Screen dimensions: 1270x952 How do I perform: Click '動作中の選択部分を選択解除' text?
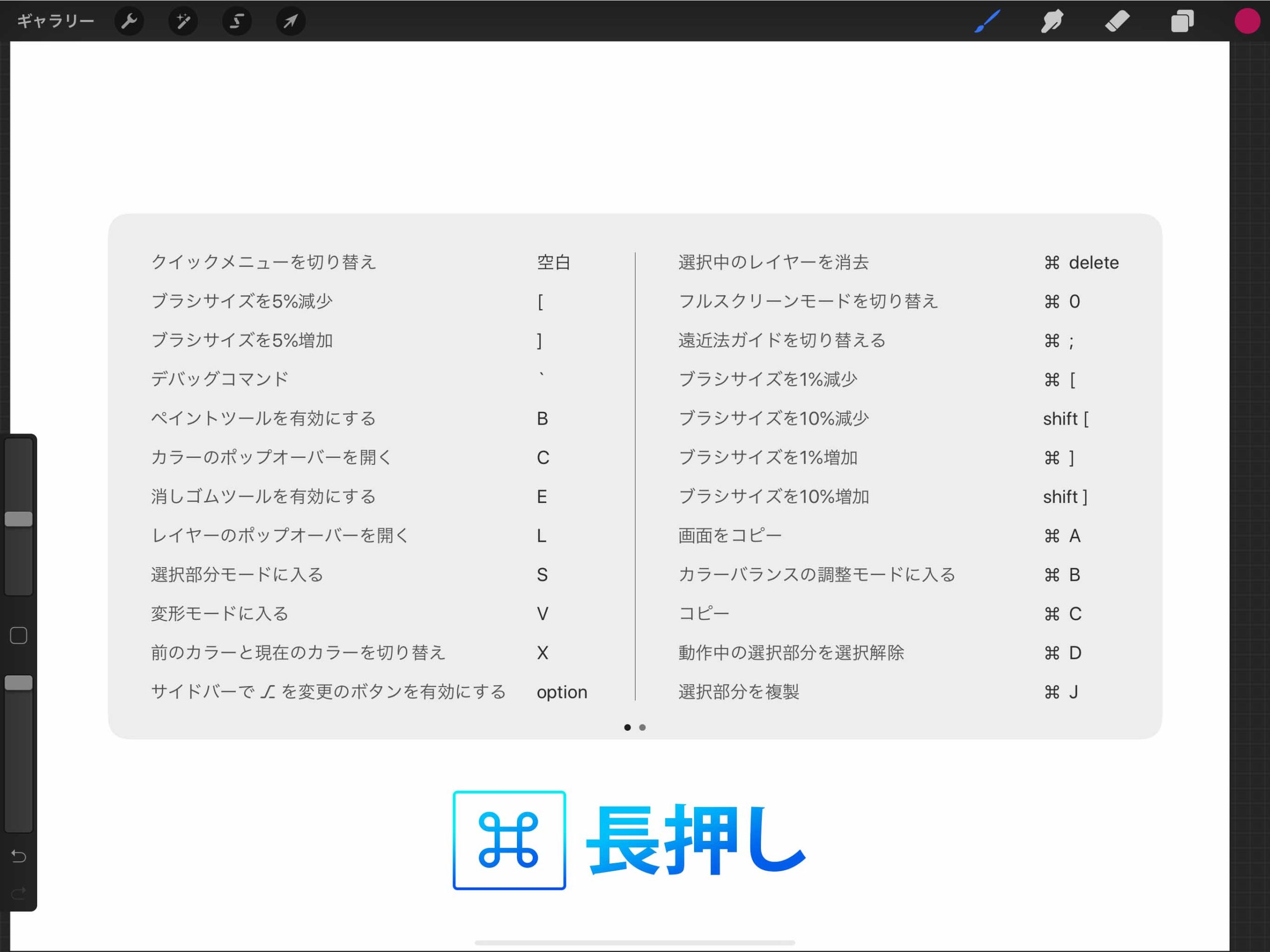point(791,653)
